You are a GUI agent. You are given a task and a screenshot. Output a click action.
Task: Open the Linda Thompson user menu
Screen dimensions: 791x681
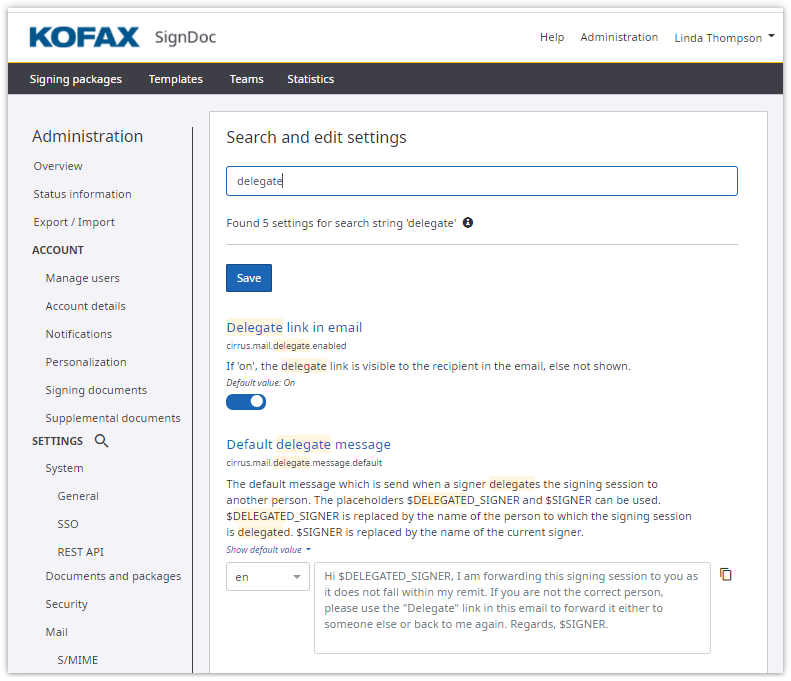pyautogui.click(x=724, y=38)
